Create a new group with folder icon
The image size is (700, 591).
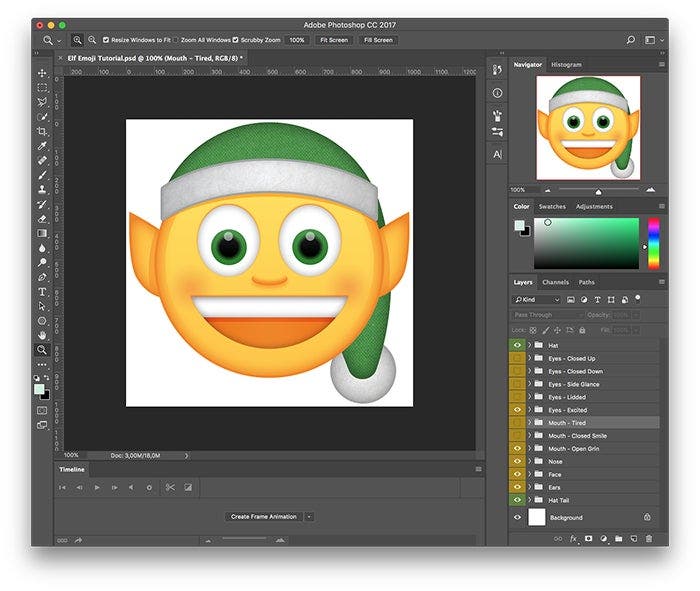[x=618, y=538]
